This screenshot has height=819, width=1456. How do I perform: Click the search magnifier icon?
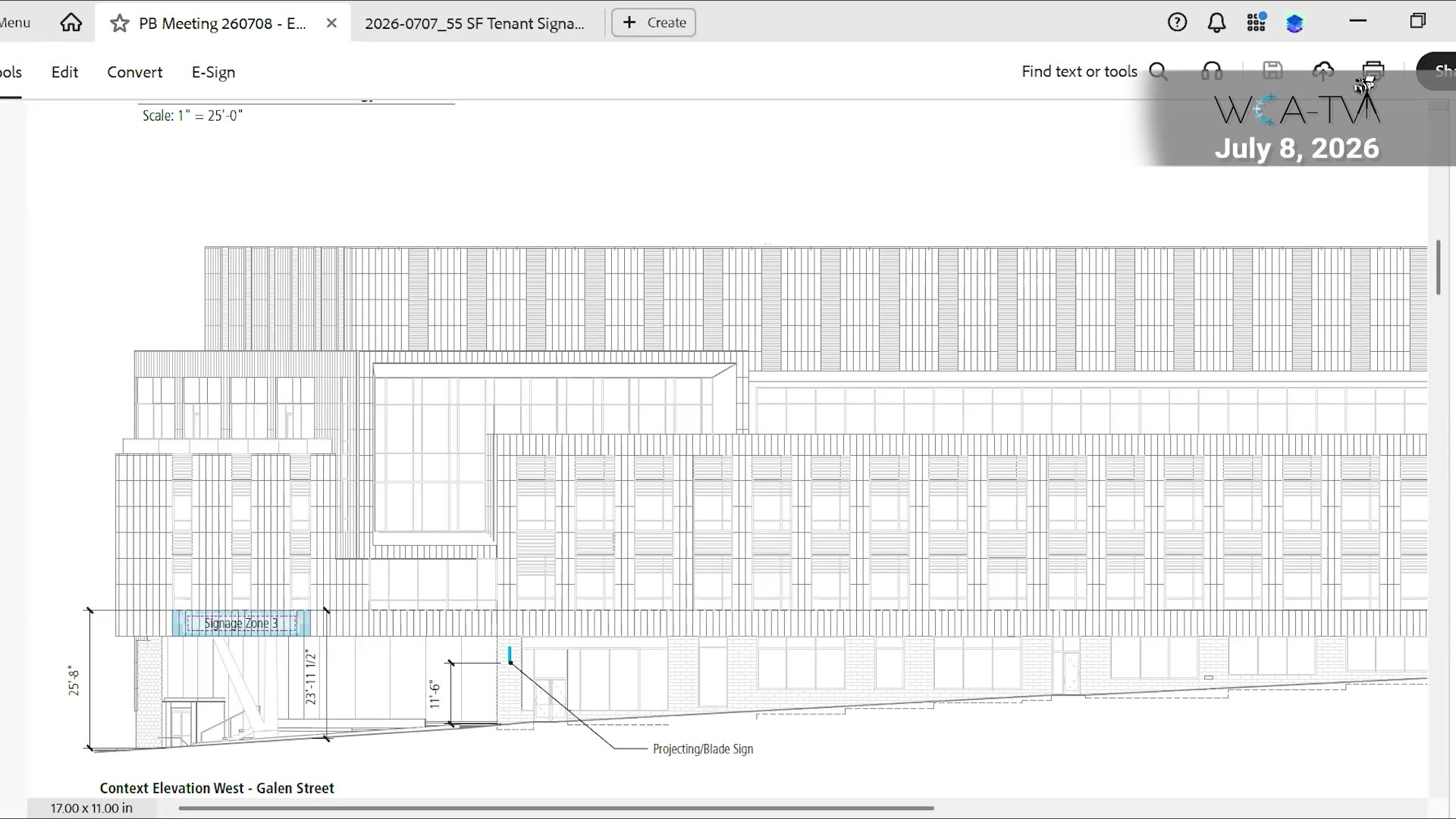point(1158,71)
